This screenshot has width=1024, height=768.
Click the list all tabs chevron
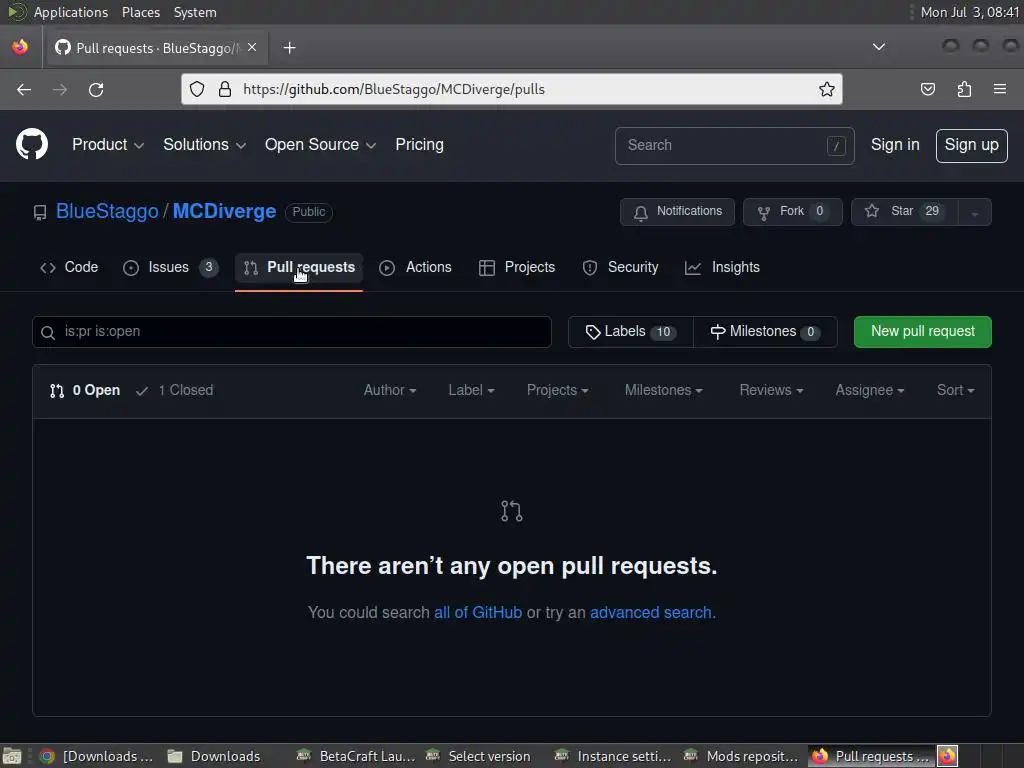coord(879,47)
